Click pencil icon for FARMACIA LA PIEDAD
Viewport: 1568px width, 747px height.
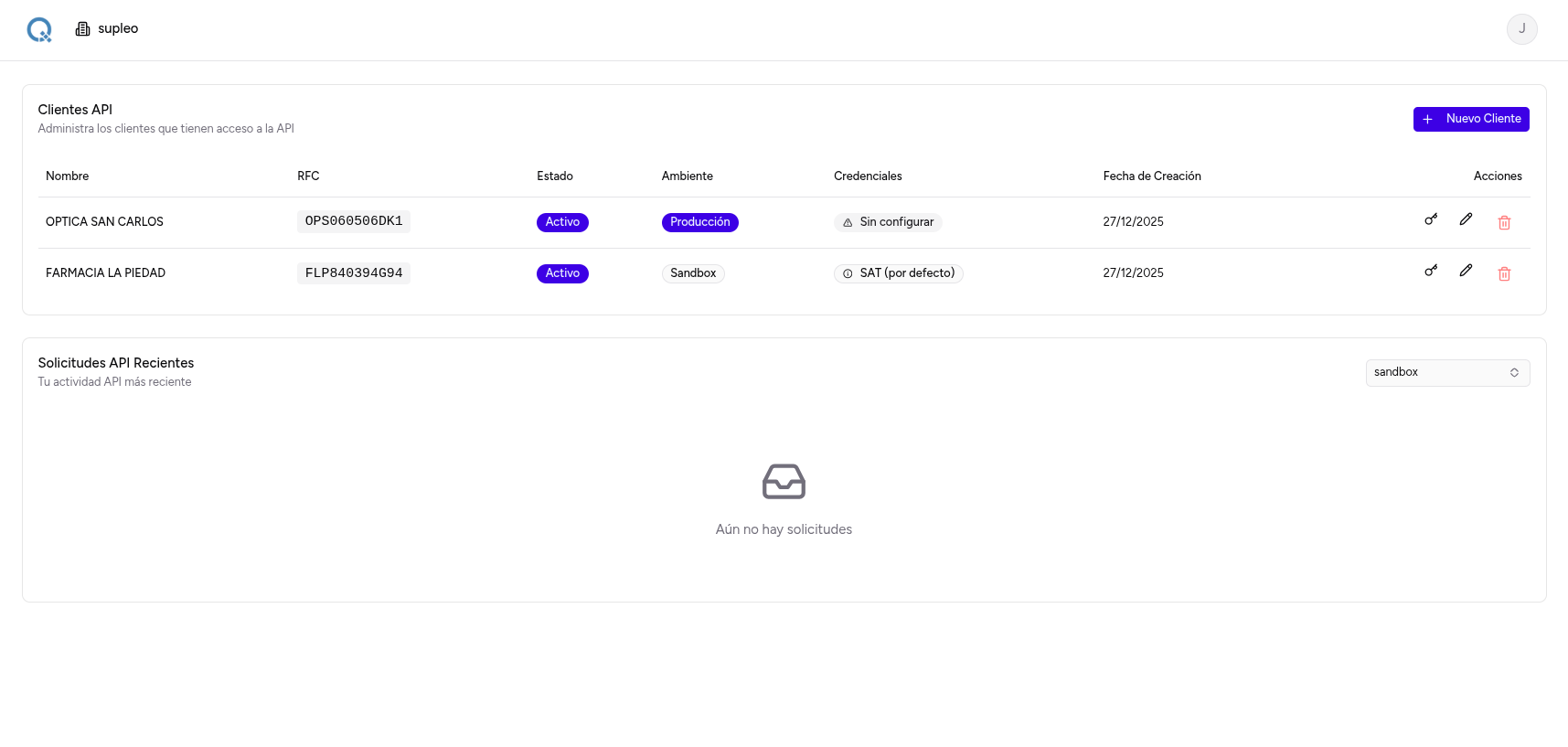point(1466,271)
